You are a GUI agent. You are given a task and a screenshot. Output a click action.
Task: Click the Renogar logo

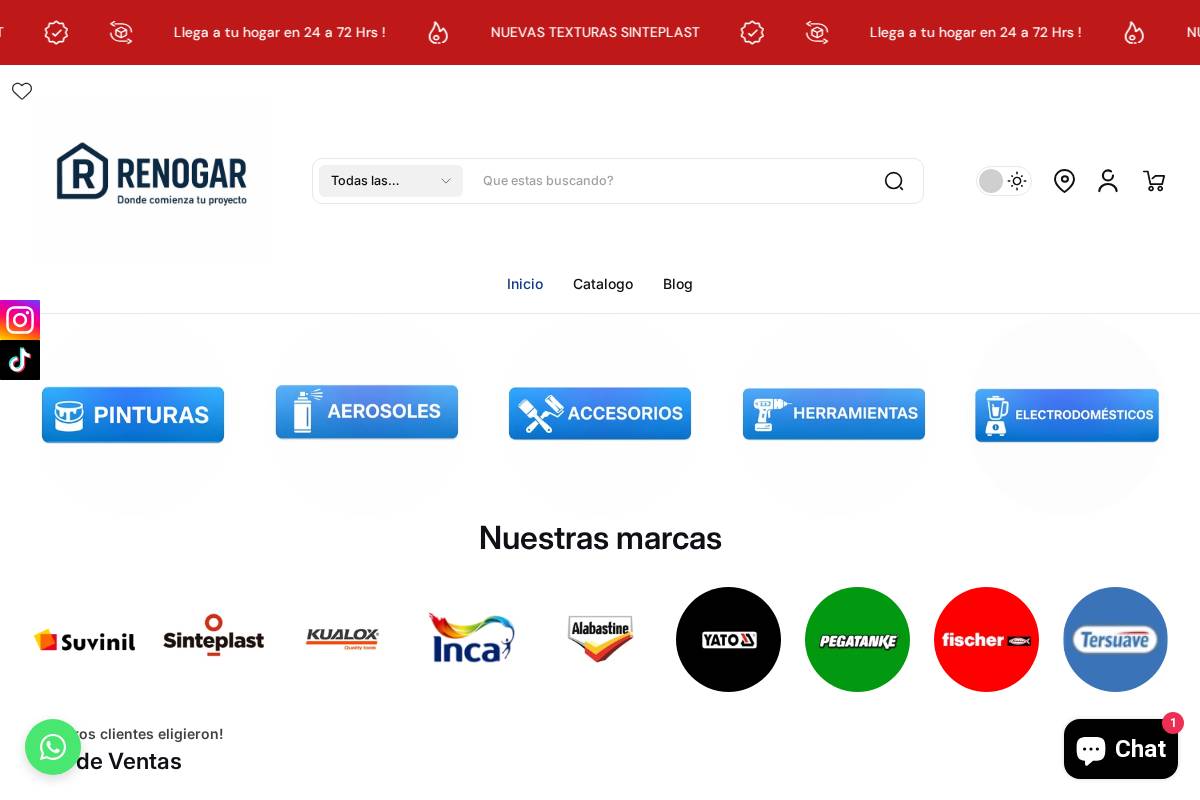pos(152,173)
